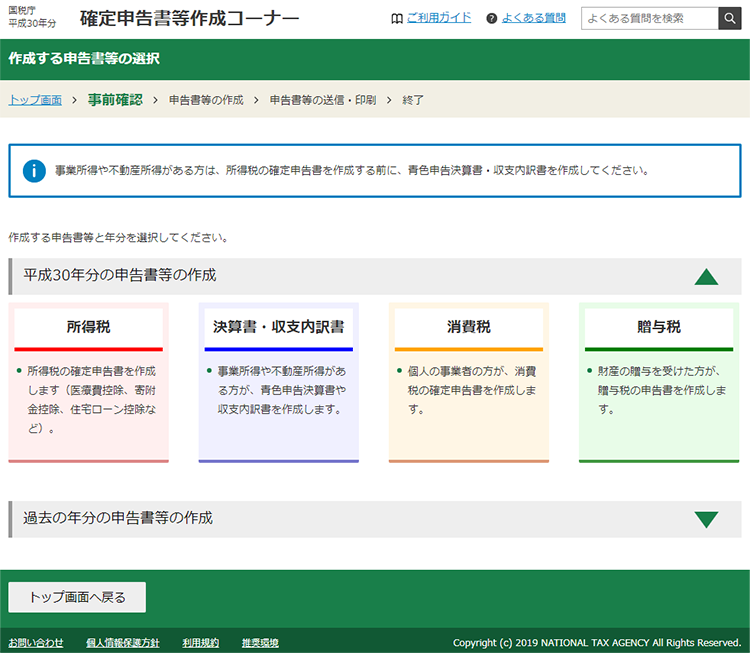This screenshot has height=653, width=750.
Task: Focus the よくある質問を検索 search field
Action: coord(650,18)
